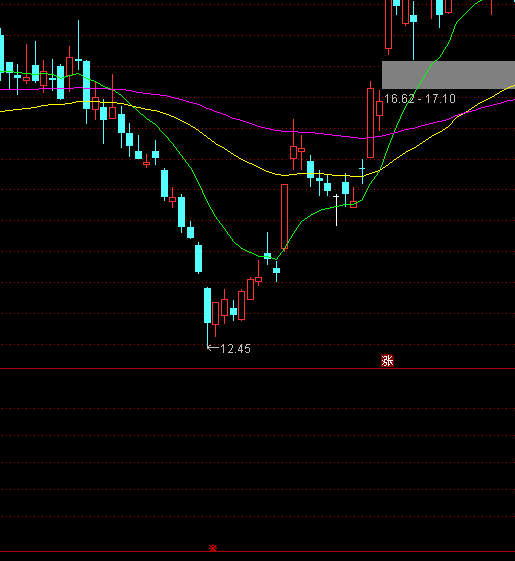Viewport: 515px width, 561px height.
Task: Select the lowest cyan candle above the 12.45 label
Action: coord(208,317)
